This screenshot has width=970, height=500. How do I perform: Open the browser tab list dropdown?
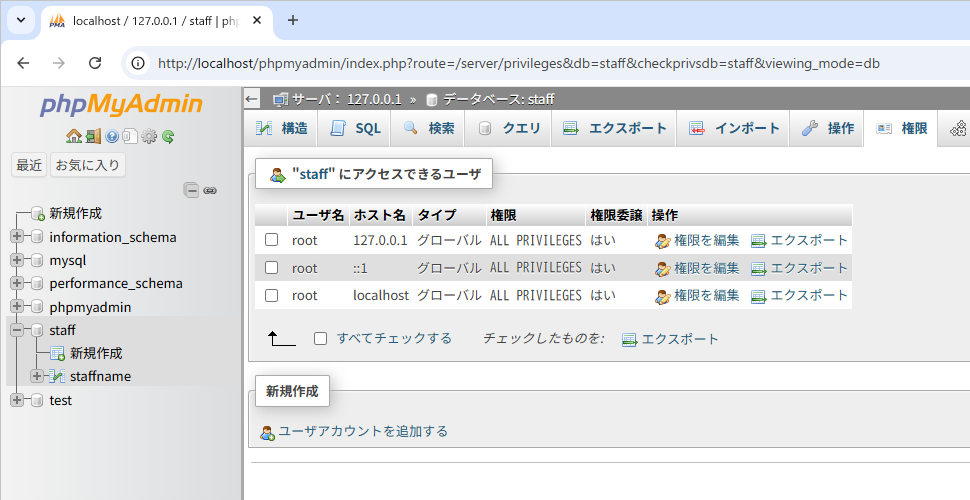pos(21,20)
